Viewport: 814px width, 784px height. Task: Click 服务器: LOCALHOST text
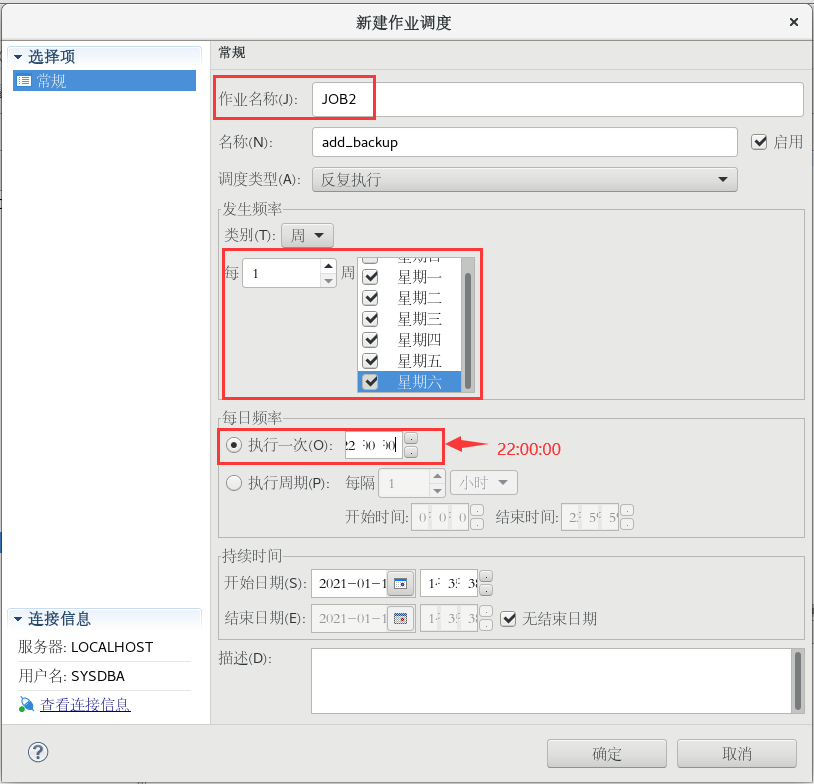tap(86, 647)
